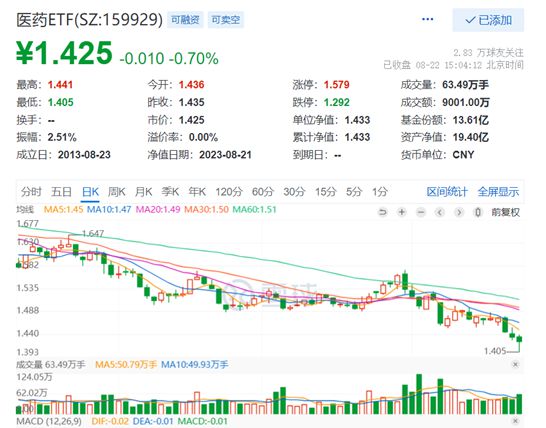Viewport: 546px width, 428px height.
Task: Click the 最低 value 1.405 in stats
Action: pyautogui.click(x=61, y=102)
